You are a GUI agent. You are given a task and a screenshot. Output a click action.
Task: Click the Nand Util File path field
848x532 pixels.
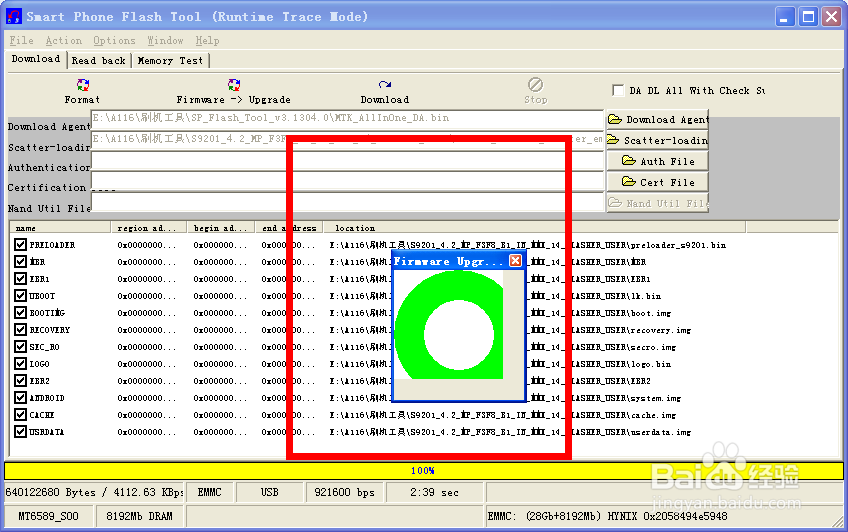click(x=347, y=202)
